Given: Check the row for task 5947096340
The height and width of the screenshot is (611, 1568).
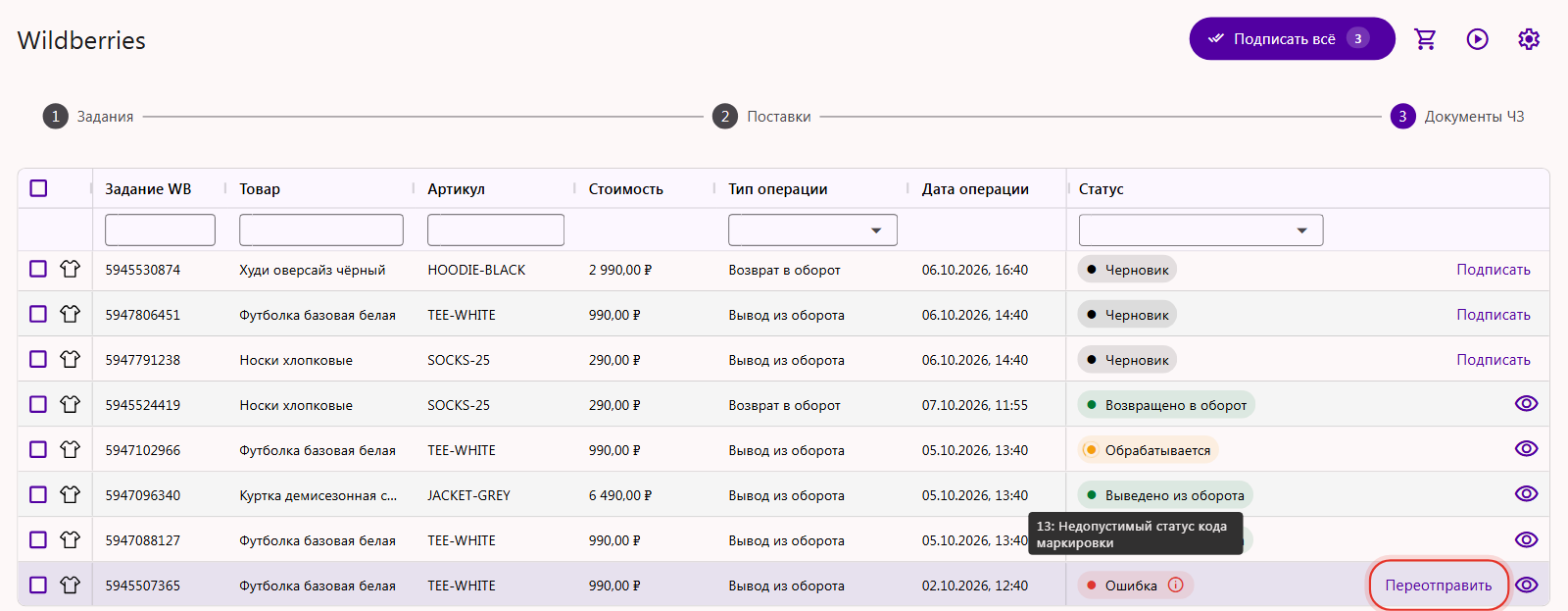Looking at the screenshot, I should [x=38, y=494].
